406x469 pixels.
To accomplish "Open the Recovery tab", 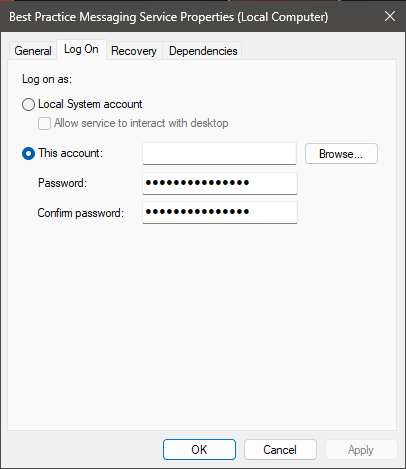I will pyautogui.click(x=134, y=51).
